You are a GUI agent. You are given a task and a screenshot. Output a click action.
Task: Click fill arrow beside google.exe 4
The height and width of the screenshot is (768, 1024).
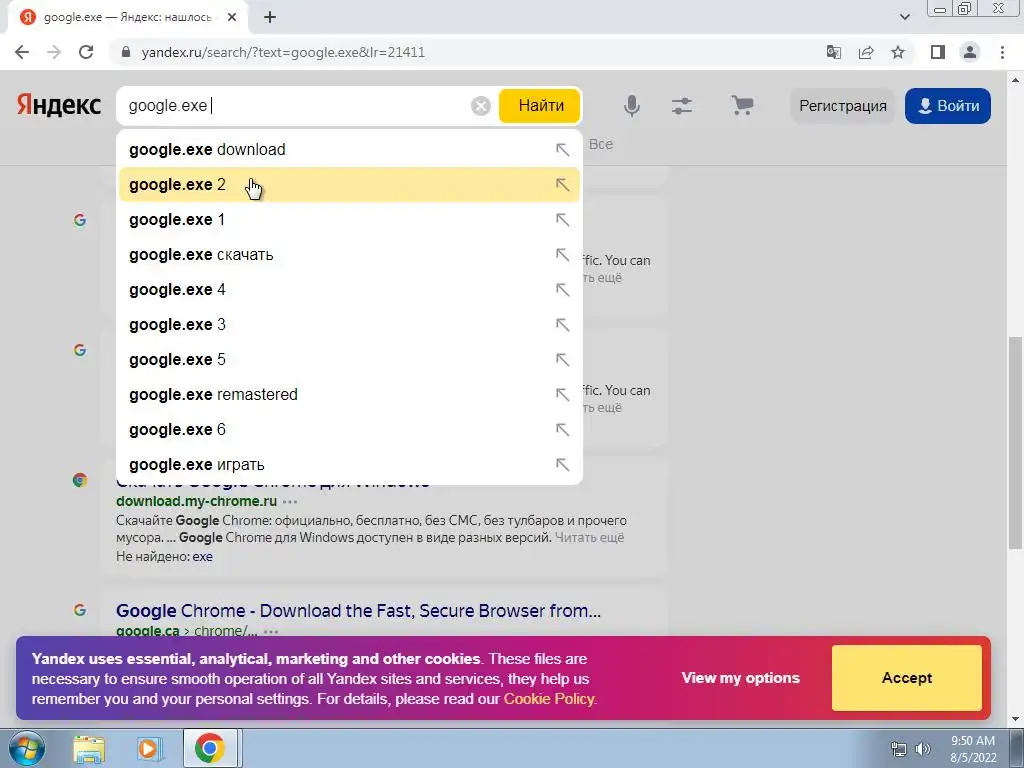(x=562, y=289)
